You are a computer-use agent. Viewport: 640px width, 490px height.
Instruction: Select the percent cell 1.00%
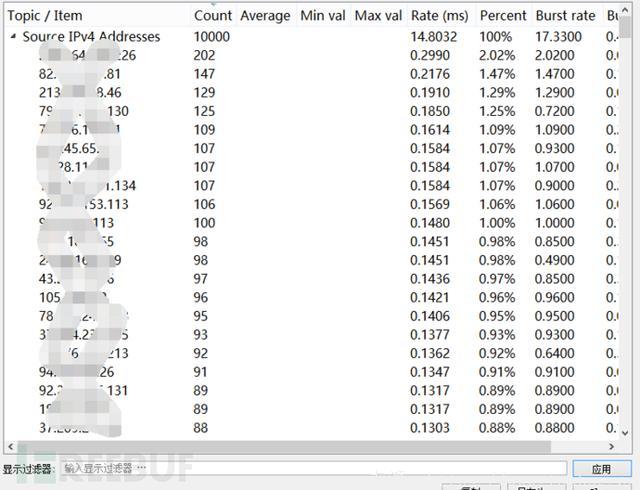[x=497, y=223]
